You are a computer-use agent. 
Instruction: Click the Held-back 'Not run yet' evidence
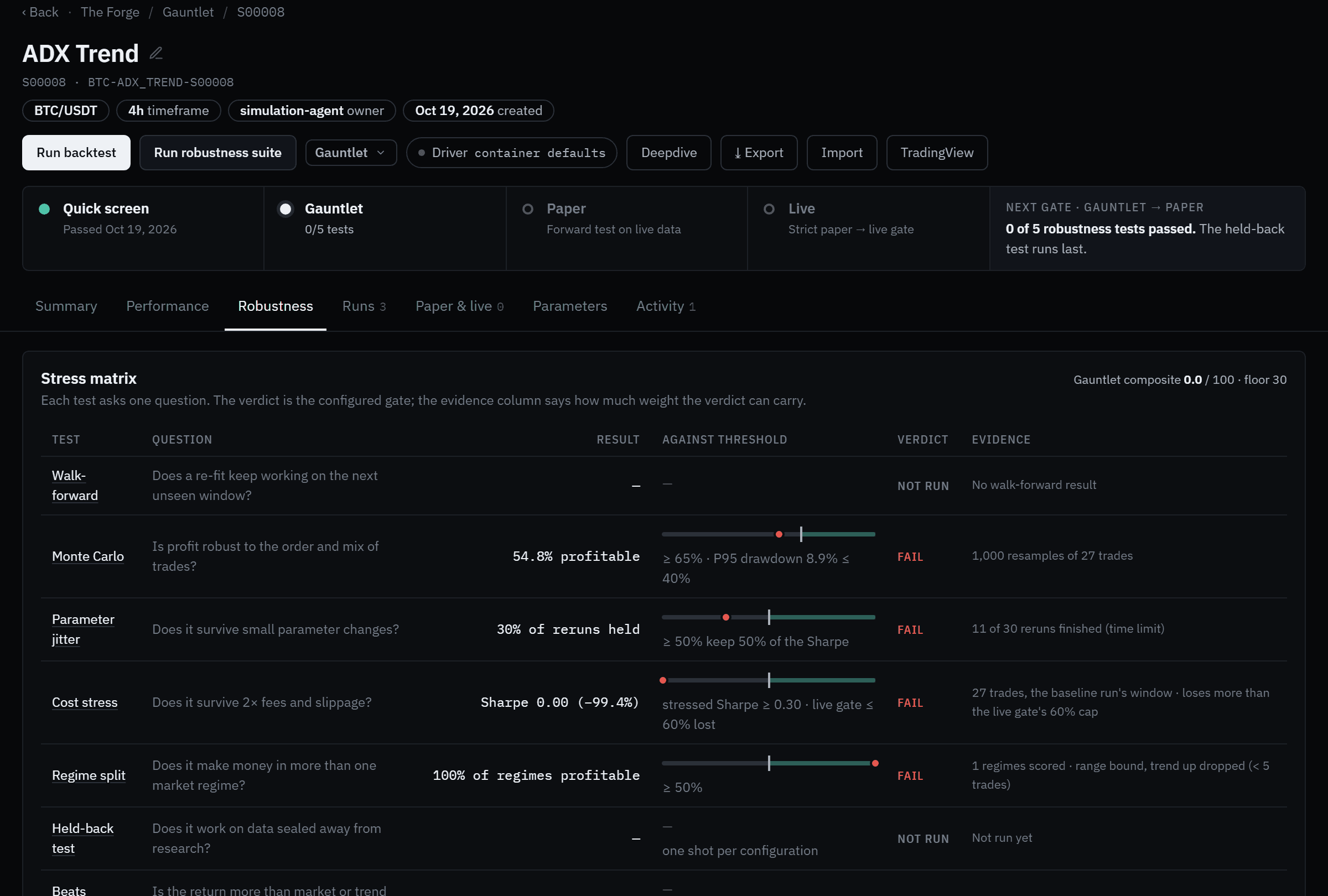[x=1002, y=838]
